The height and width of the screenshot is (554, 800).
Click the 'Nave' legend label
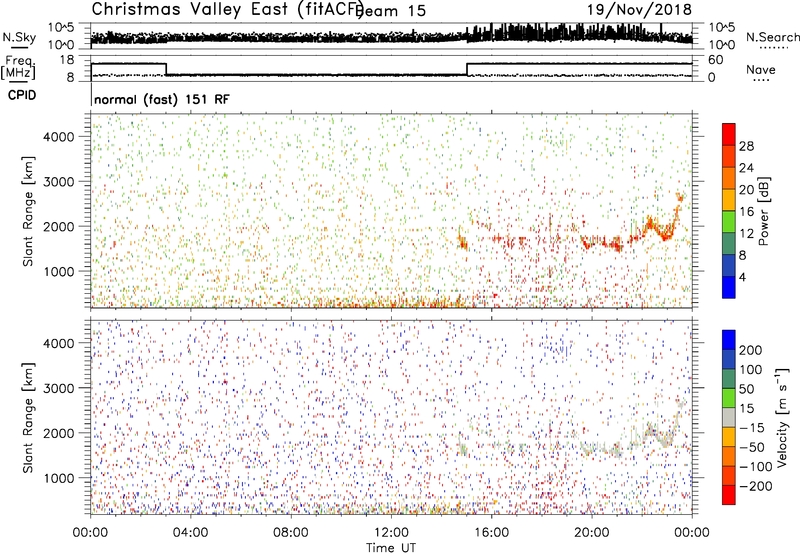760,70
